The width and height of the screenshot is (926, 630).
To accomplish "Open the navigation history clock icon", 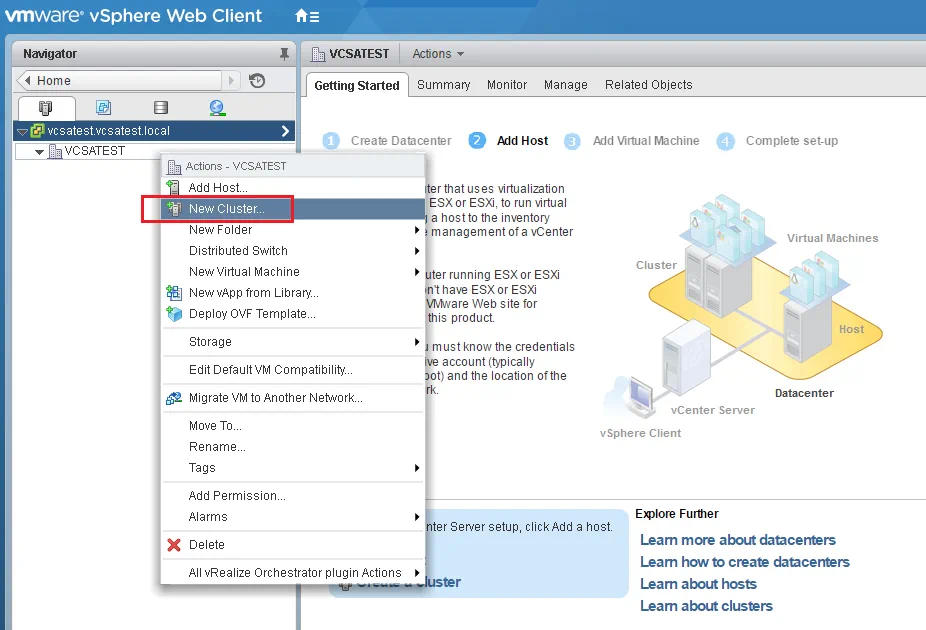I will click(257, 81).
